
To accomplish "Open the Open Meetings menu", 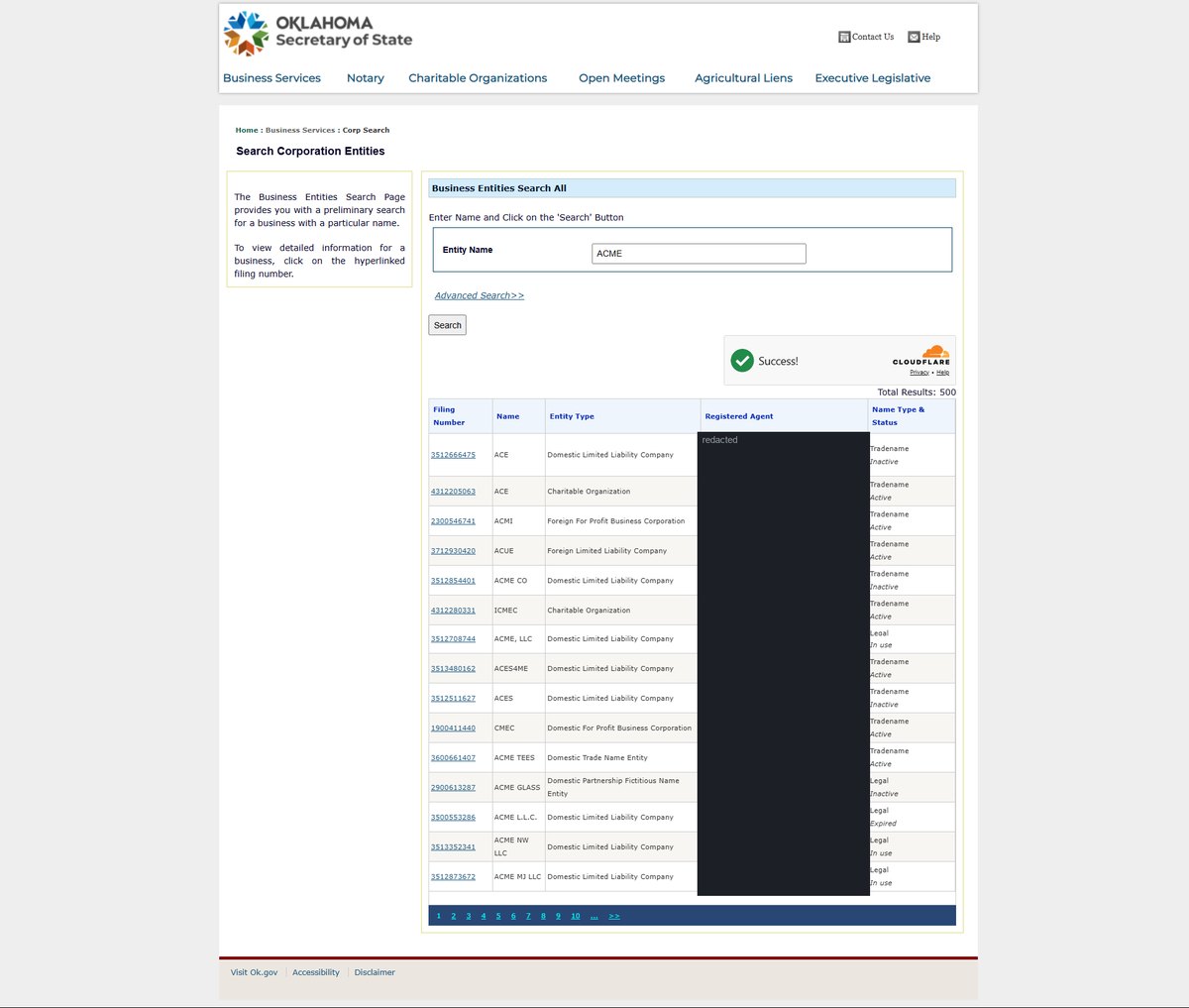I will [x=622, y=78].
